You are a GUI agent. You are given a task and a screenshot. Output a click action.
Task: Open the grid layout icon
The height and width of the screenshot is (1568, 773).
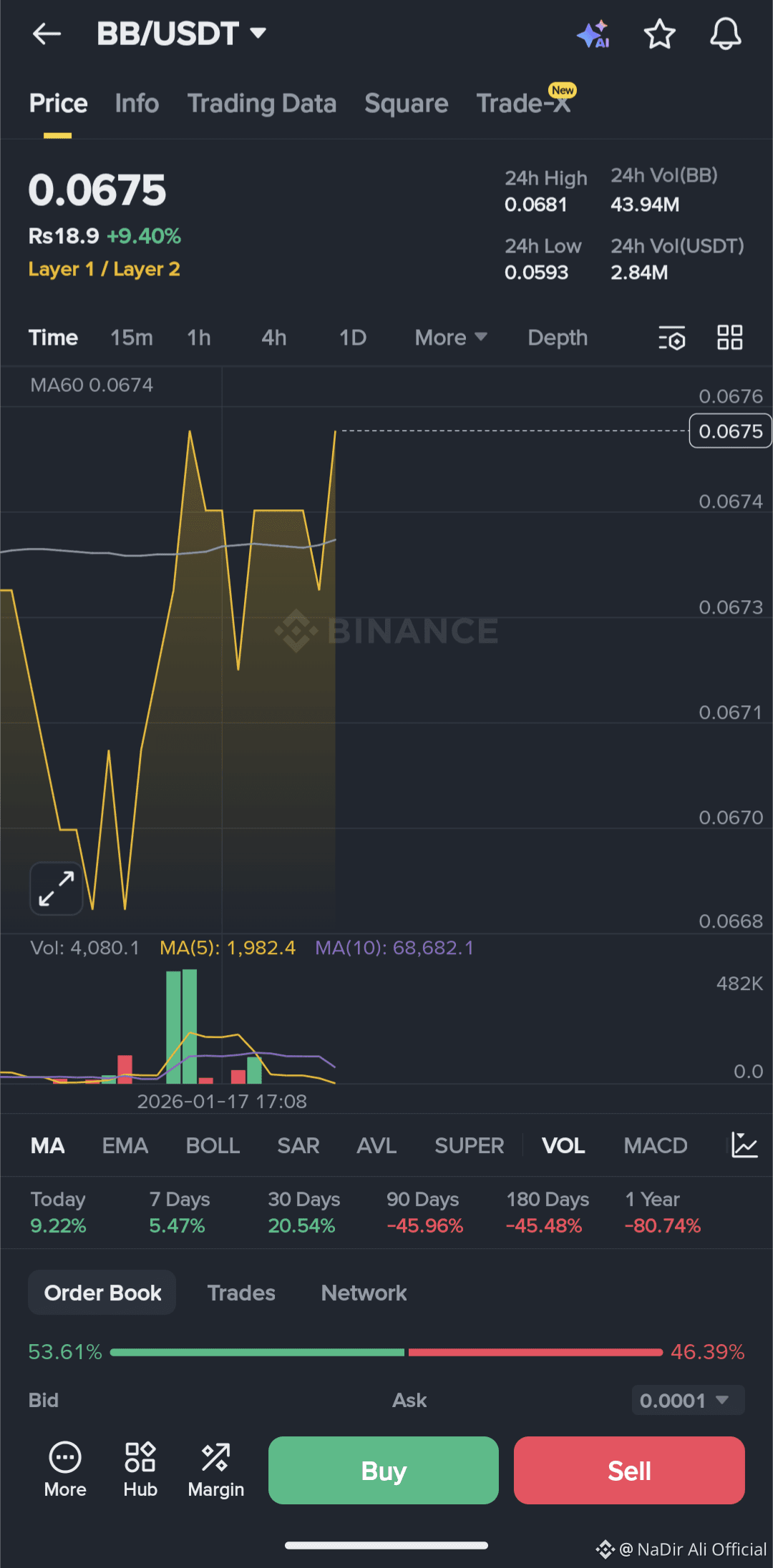(x=730, y=338)
